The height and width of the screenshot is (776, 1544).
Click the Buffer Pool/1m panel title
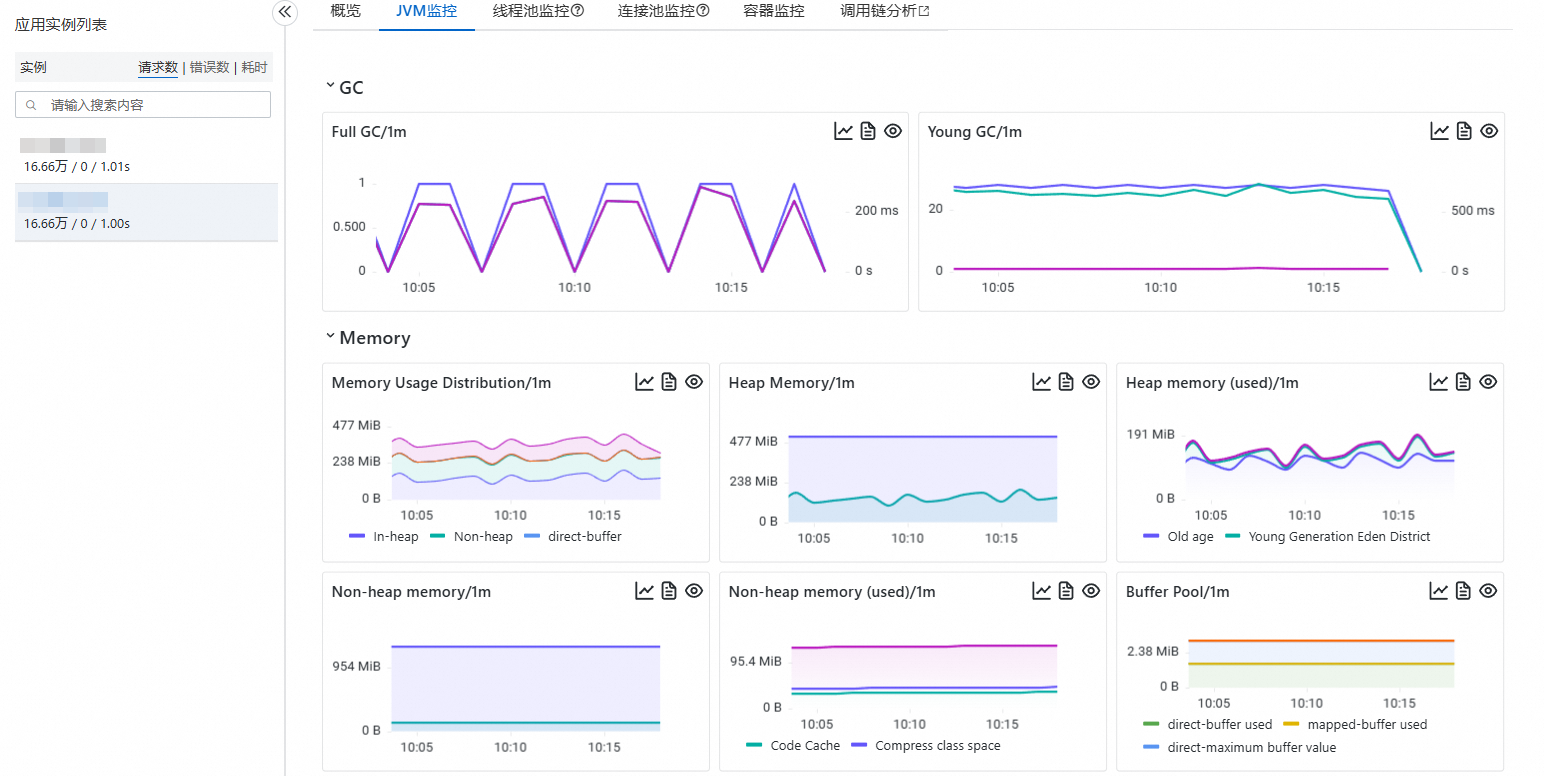(x=1178, y=592)
